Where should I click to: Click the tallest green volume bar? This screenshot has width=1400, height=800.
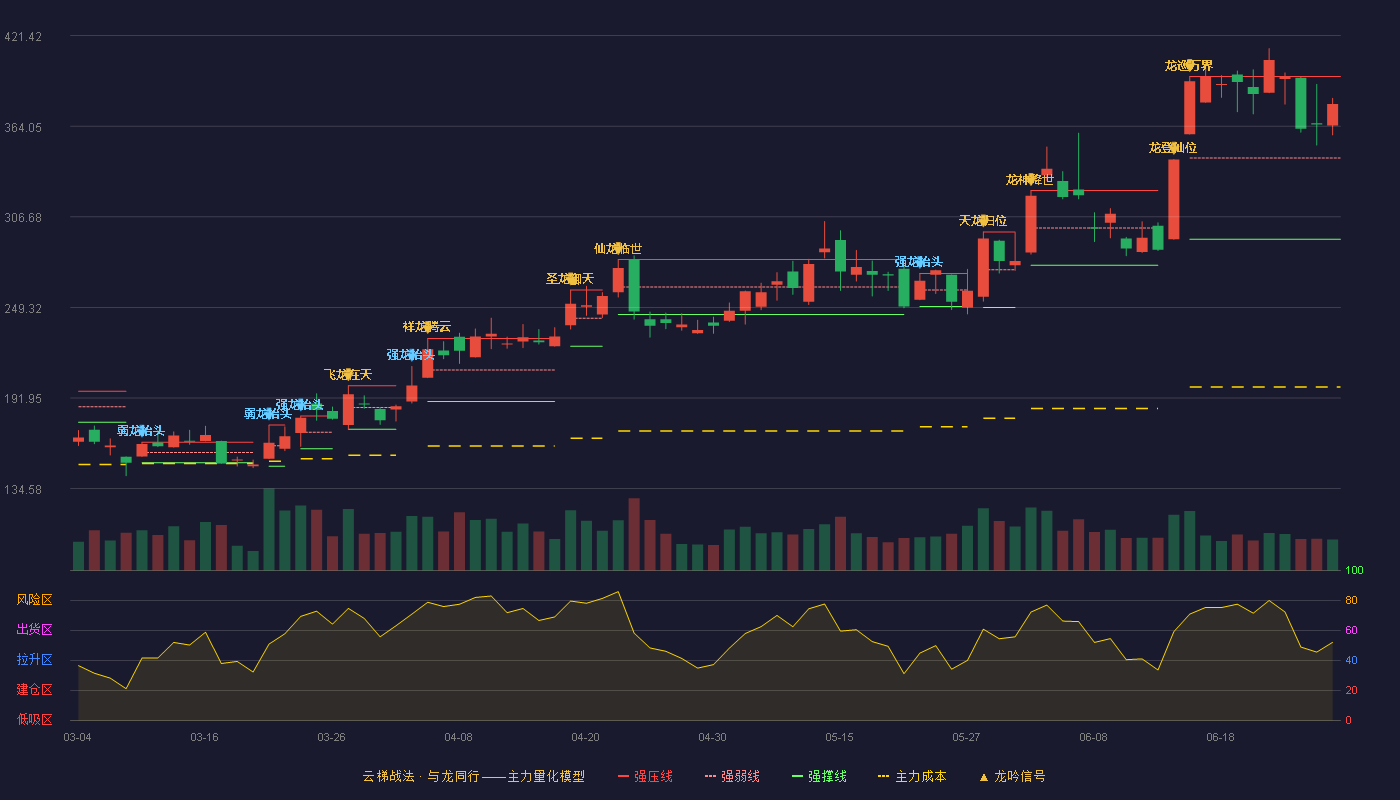point(268,529)
